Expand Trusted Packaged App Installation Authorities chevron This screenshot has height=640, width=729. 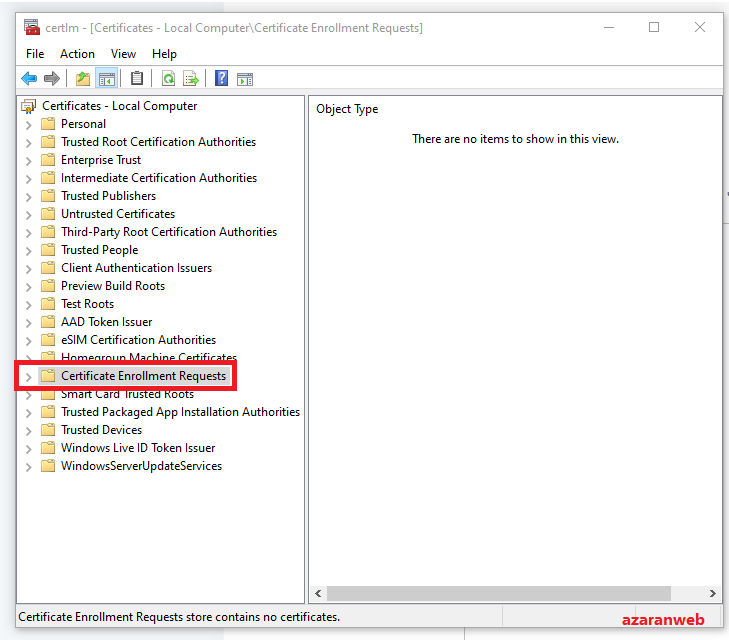tap(28, 413)
